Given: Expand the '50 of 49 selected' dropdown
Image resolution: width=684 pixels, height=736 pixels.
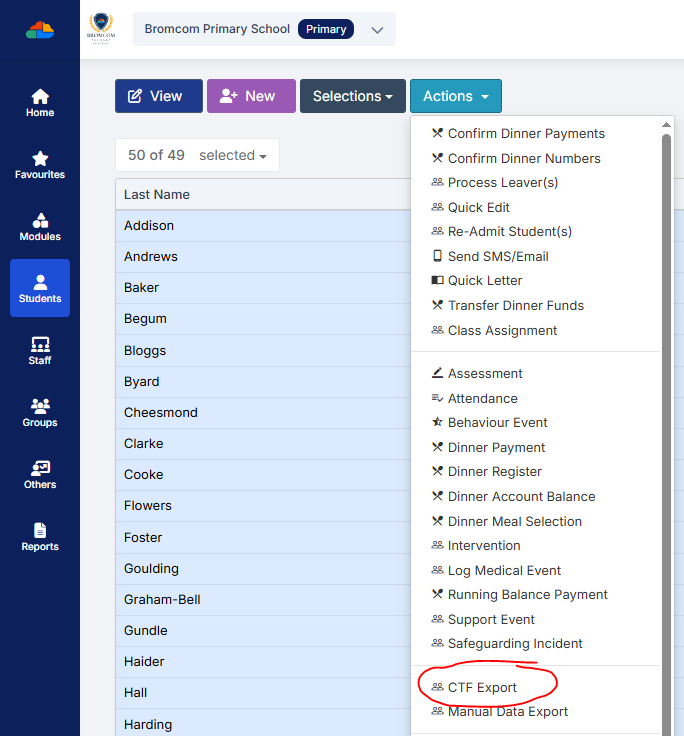Looking at the screenshot, I should point(197,156).
